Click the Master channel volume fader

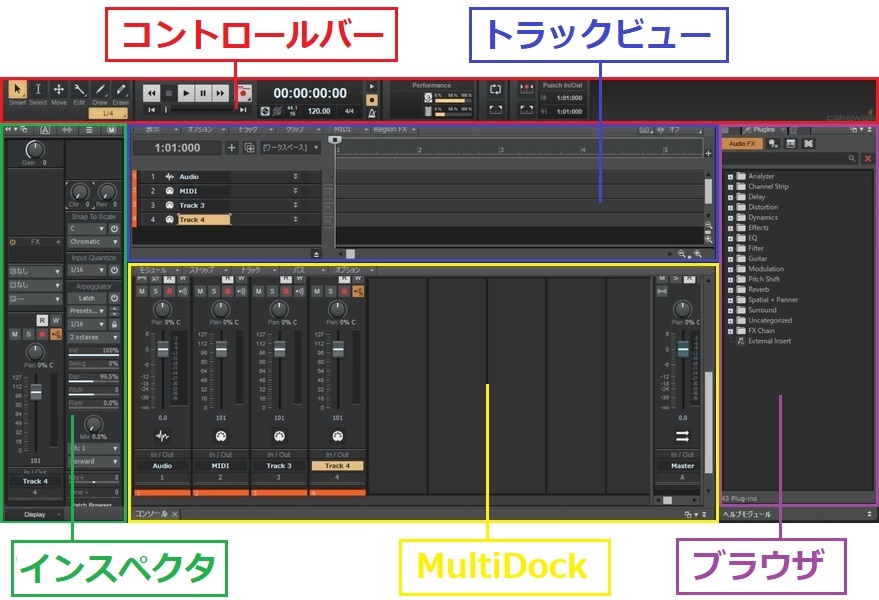683,349
